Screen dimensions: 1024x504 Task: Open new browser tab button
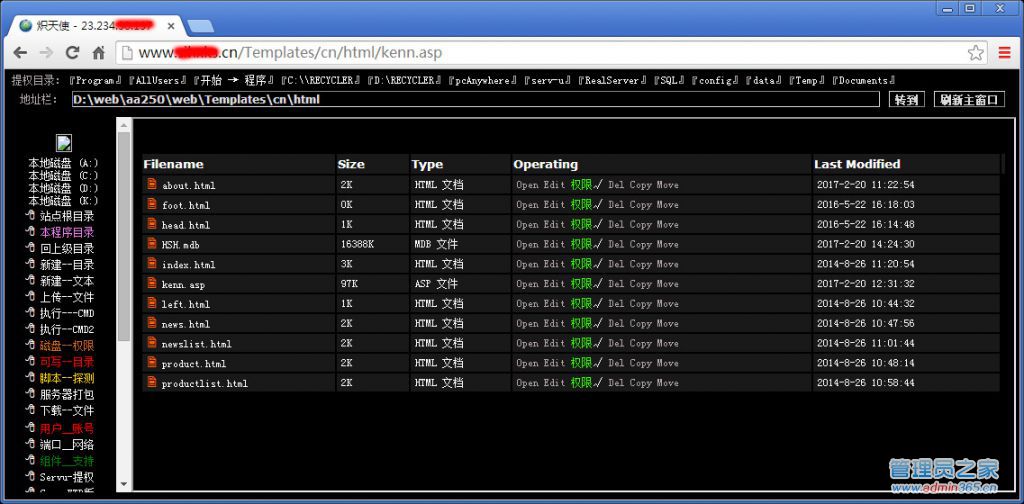[200, 26]
